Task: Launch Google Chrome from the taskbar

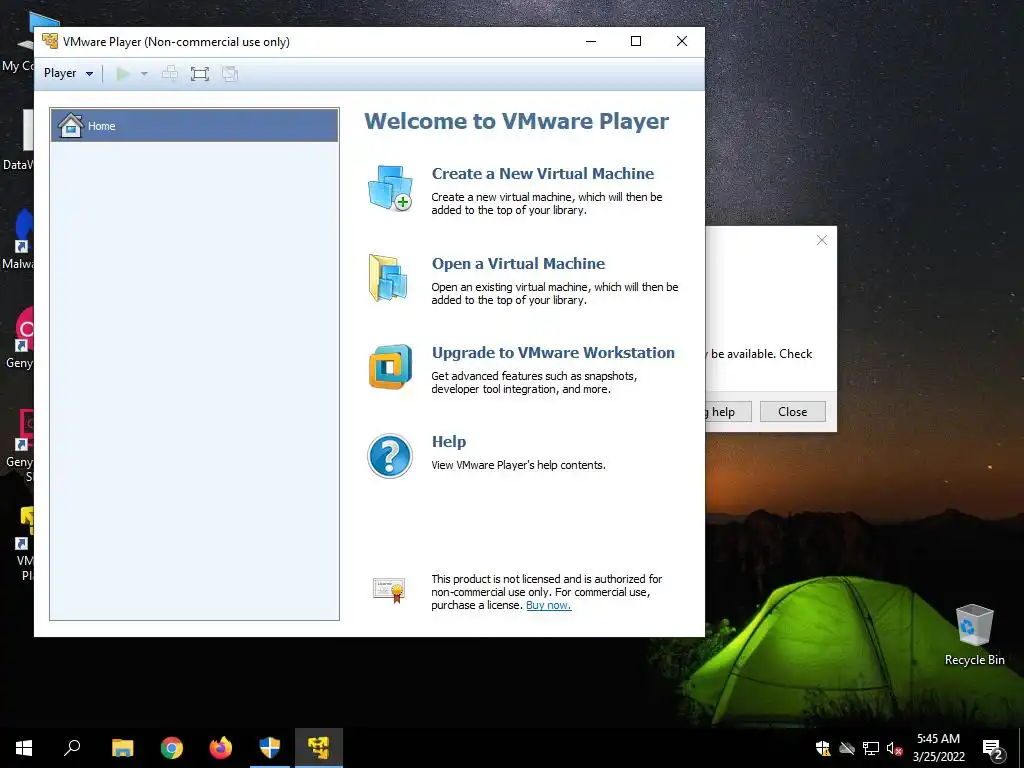Action: tap(172, 748)
